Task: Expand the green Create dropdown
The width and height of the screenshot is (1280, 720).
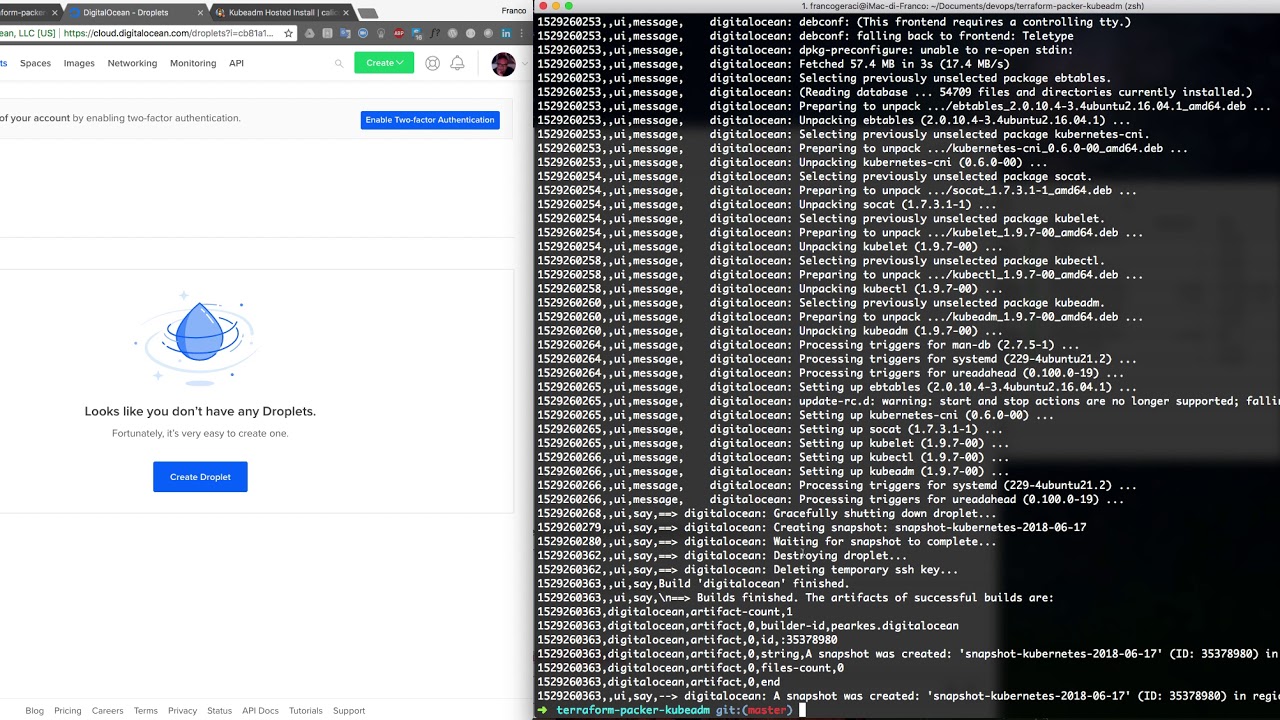Action: coord(384,63)
